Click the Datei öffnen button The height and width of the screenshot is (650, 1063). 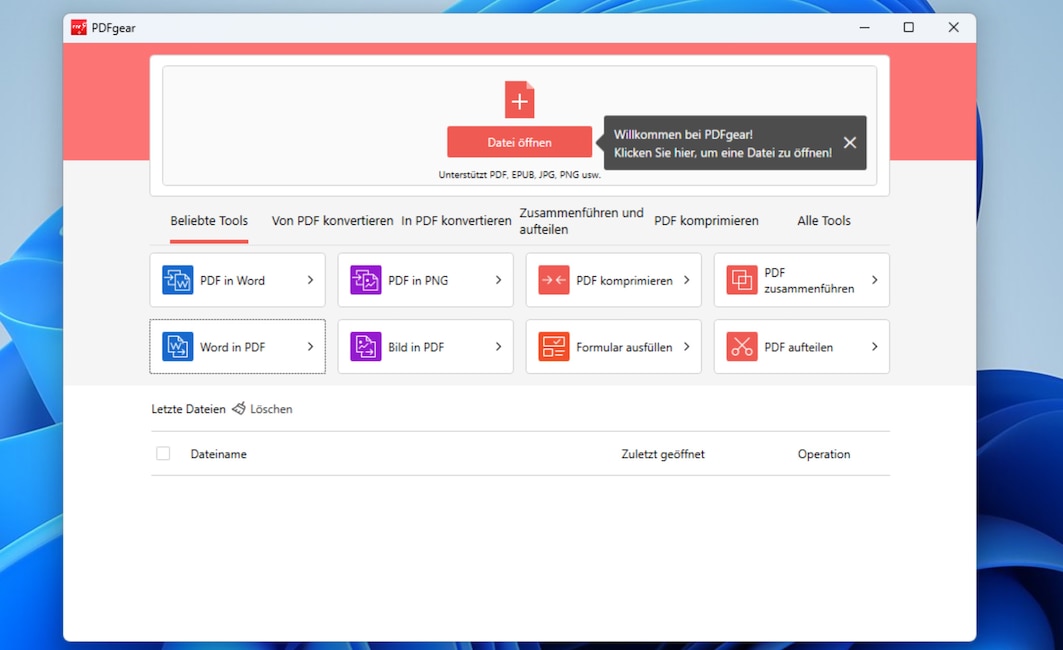click(x=519, y=142)
